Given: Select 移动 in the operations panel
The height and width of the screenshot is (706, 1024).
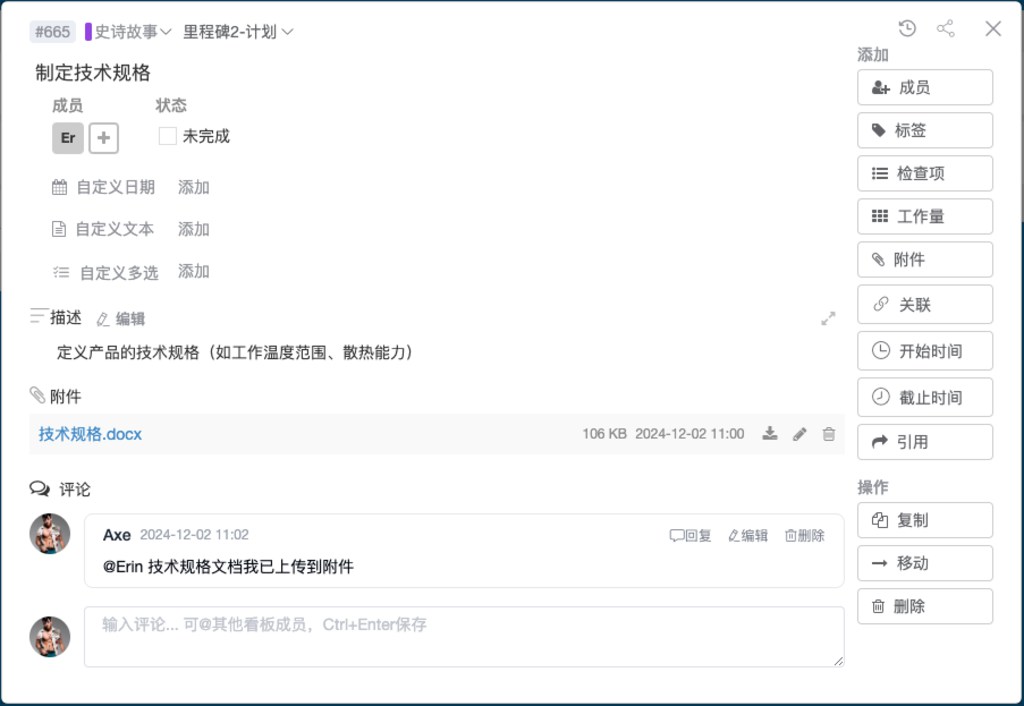Looking at the screenshot, I should pyautogui.click(x=925, y=563).
